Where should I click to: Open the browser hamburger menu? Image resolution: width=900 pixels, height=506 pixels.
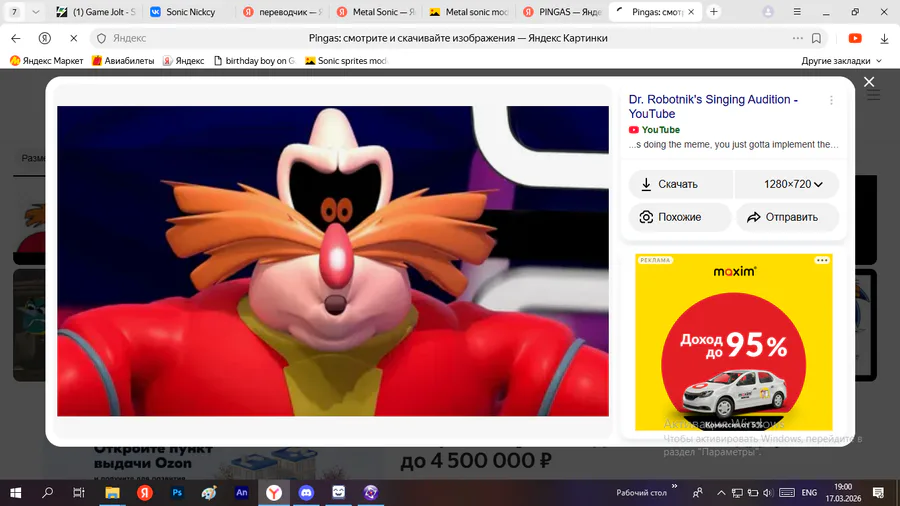point(797,11)
